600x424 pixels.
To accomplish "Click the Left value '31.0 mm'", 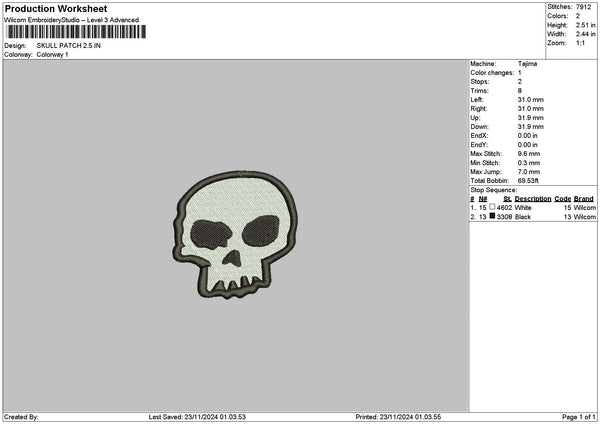I will (531, 100).
